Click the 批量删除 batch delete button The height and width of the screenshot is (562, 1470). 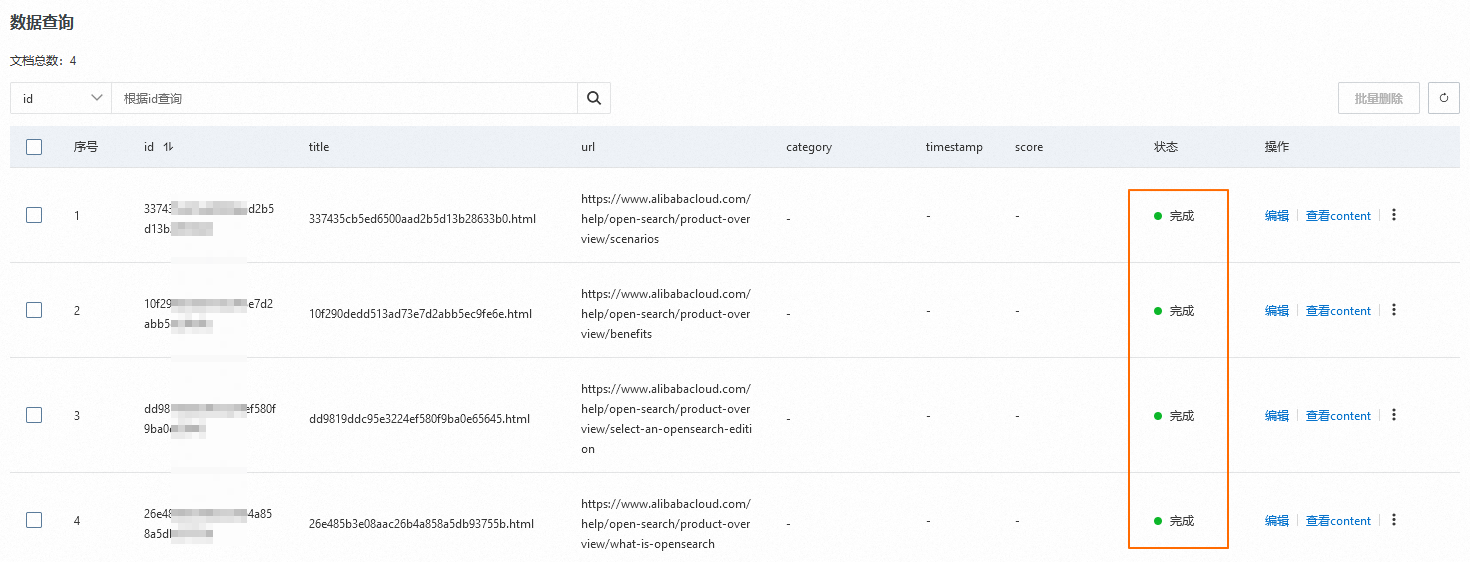[x=1378, y=98]
